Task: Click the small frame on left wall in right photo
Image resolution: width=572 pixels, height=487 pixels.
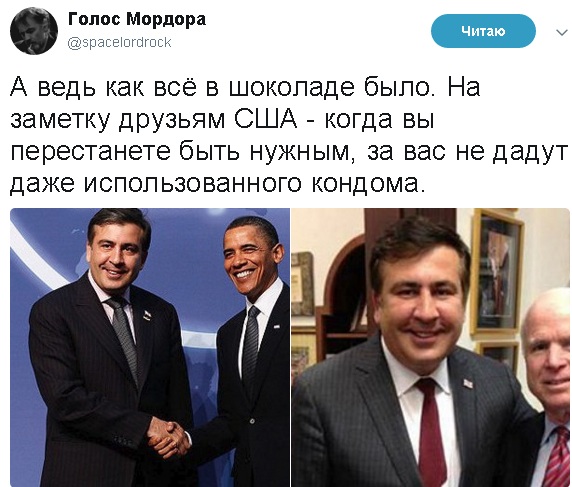Action: (x=302, y=284)
